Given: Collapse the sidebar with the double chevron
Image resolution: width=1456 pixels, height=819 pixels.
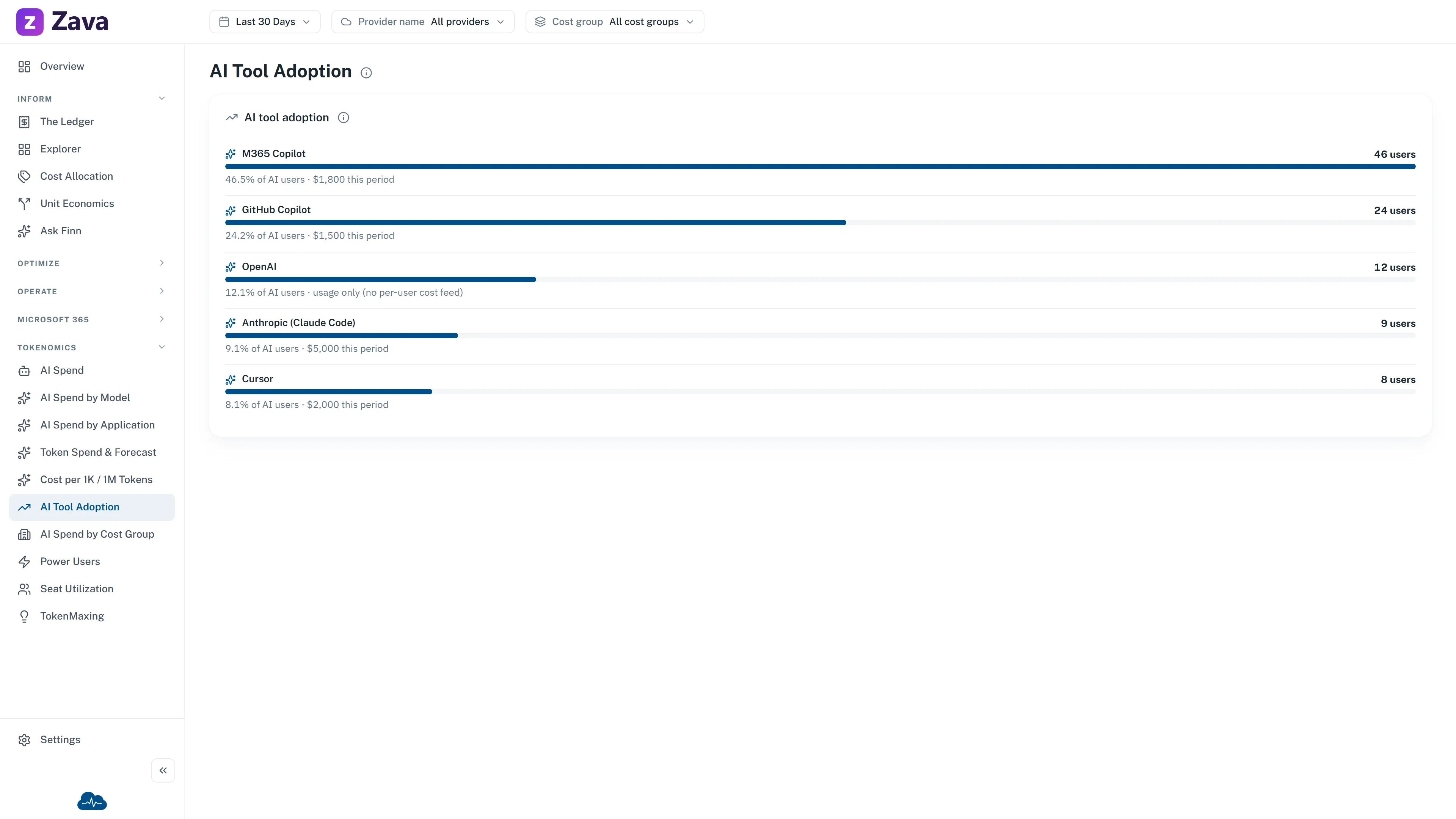Looking at the screenshot, I should pyautogui.click(x=163, y=770).
